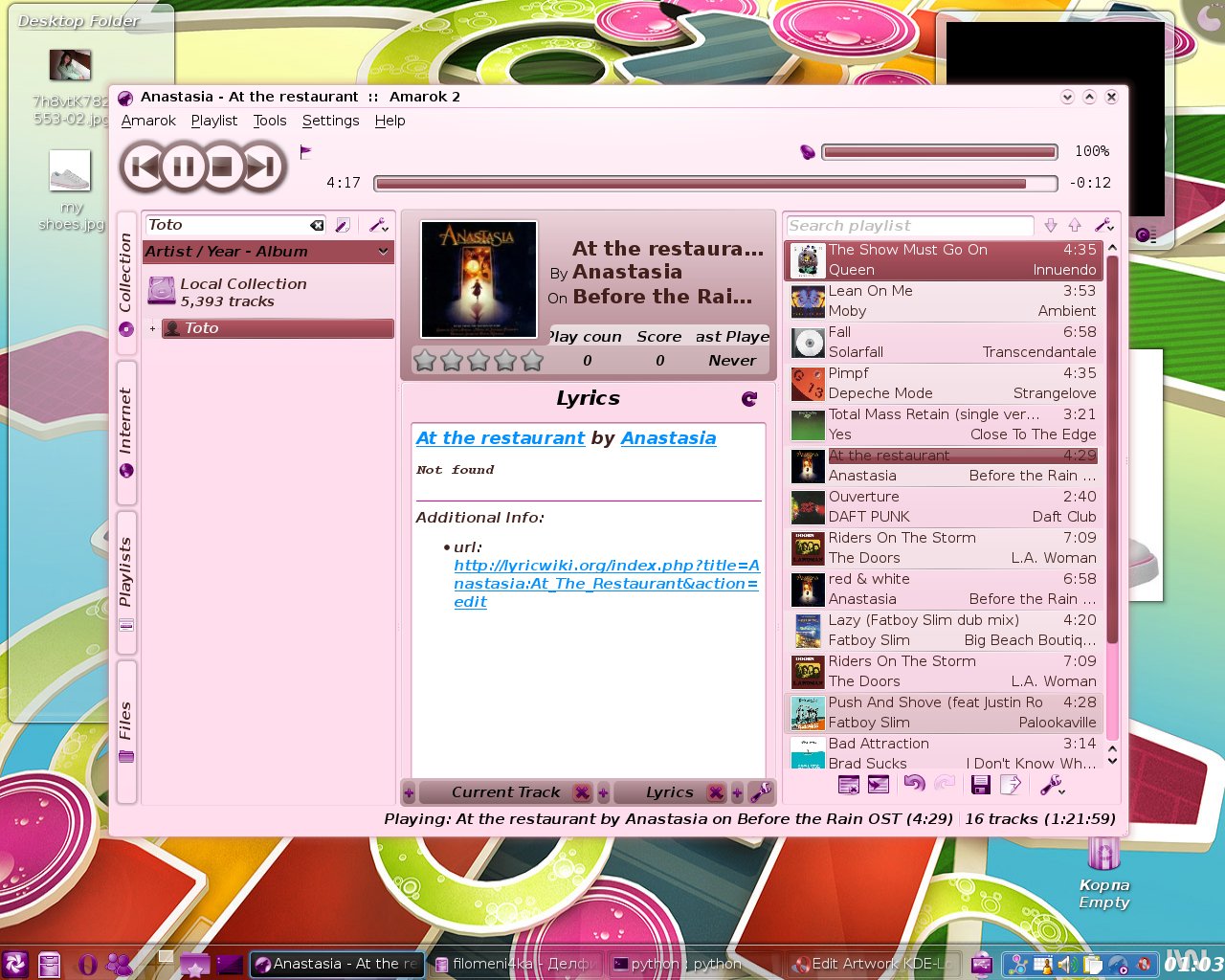
Task: Open the Settings menu
Action: [330, 121]
